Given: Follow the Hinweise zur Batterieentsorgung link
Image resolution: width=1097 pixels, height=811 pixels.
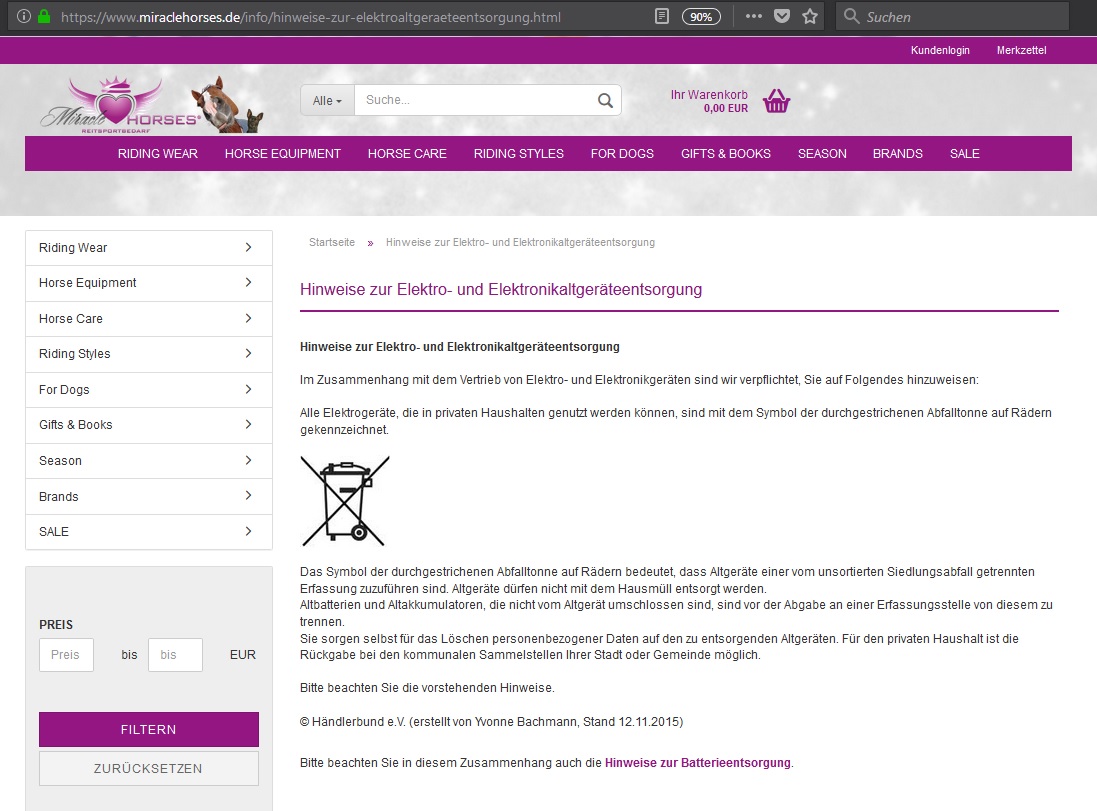Looking at the screenshot, I should tap(697, 763).
